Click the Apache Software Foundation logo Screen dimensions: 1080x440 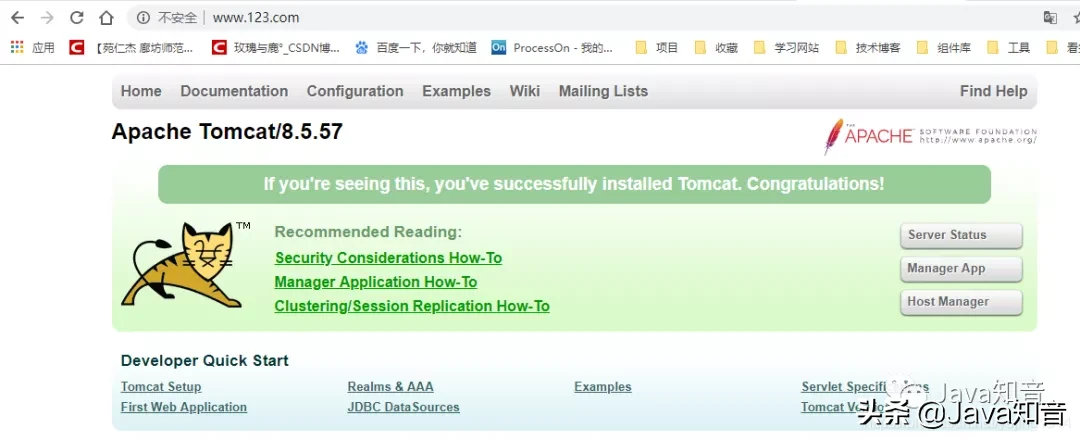click(930, 136)
